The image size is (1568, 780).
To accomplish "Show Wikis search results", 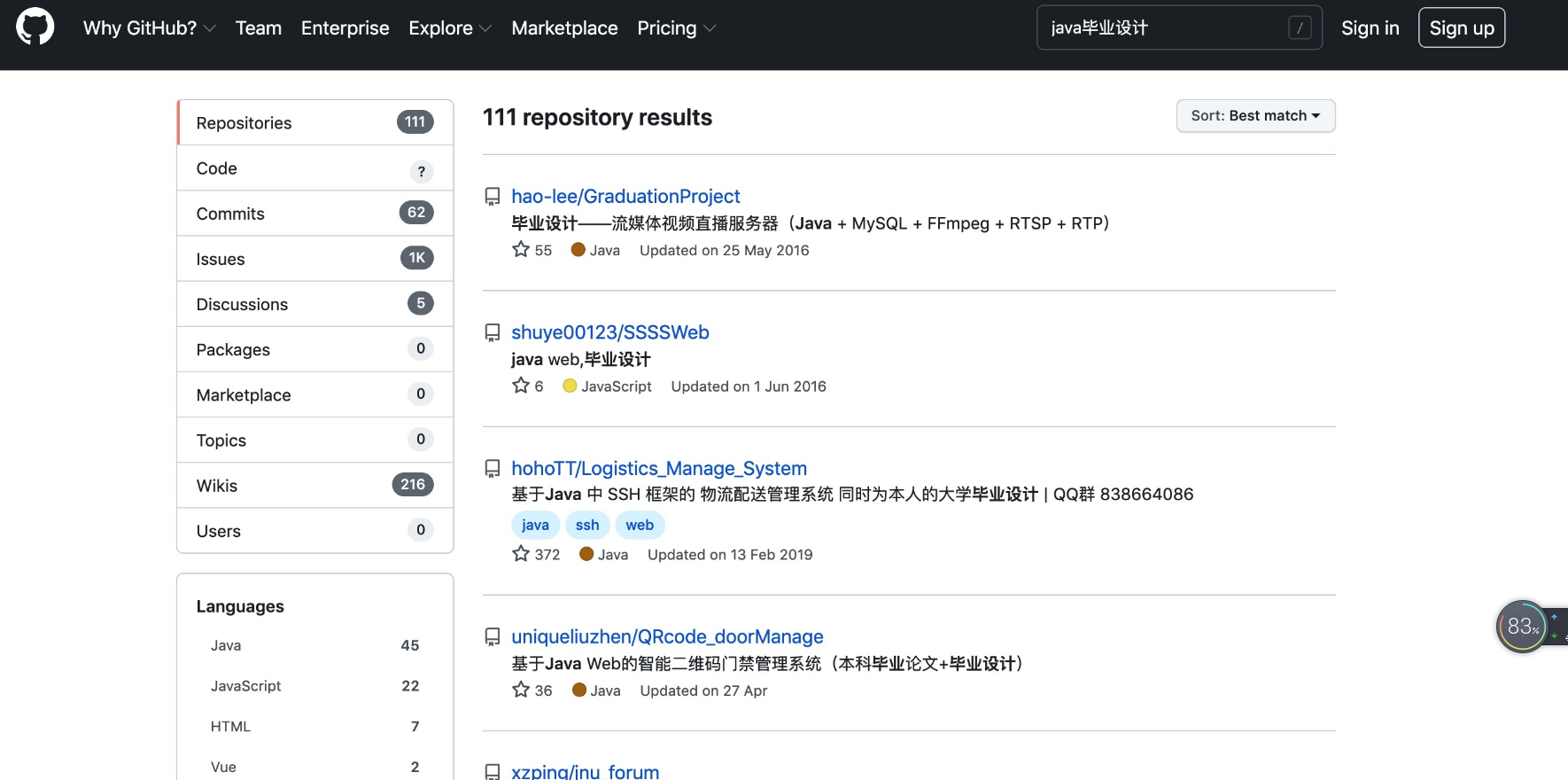I will pyautogui.click(x=315, y=486).
